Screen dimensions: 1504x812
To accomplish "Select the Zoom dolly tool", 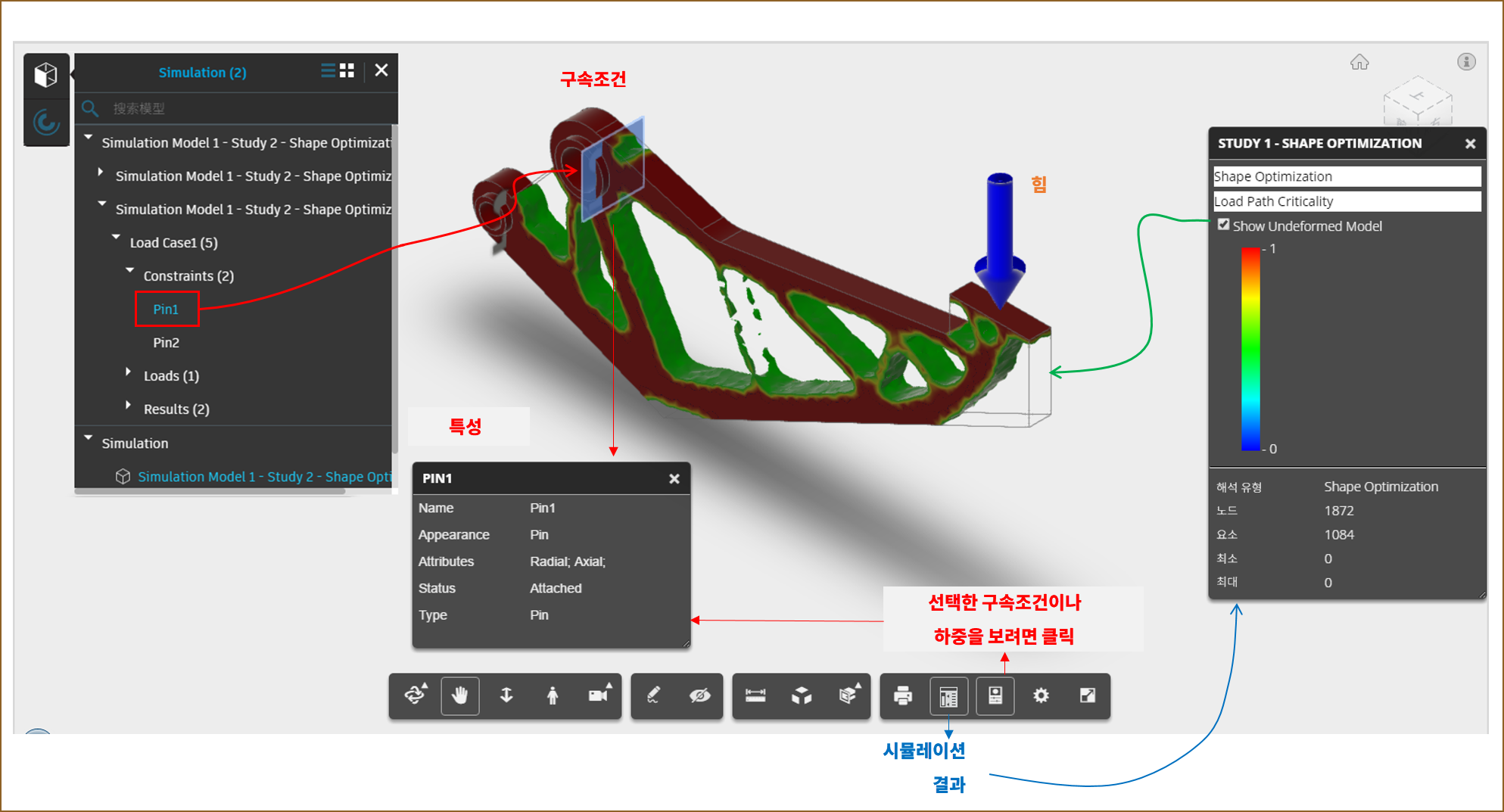I will [x=506, y=695].
